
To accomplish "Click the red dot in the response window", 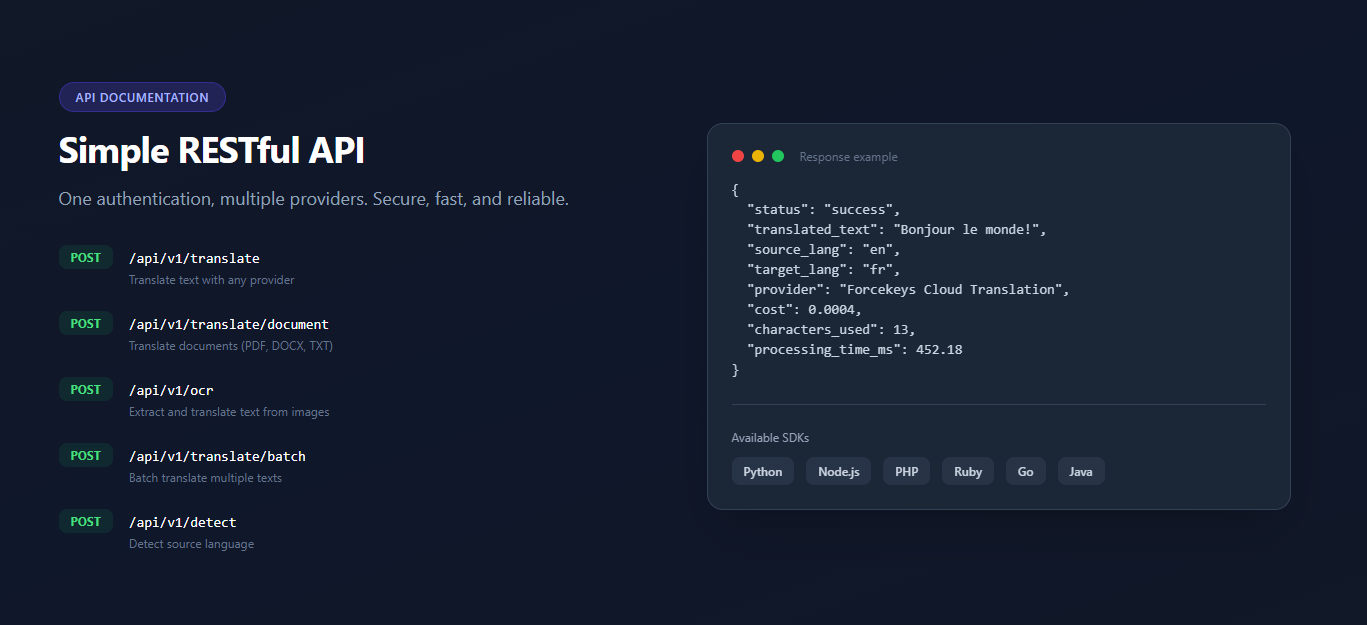I will [x=738, y=156].
